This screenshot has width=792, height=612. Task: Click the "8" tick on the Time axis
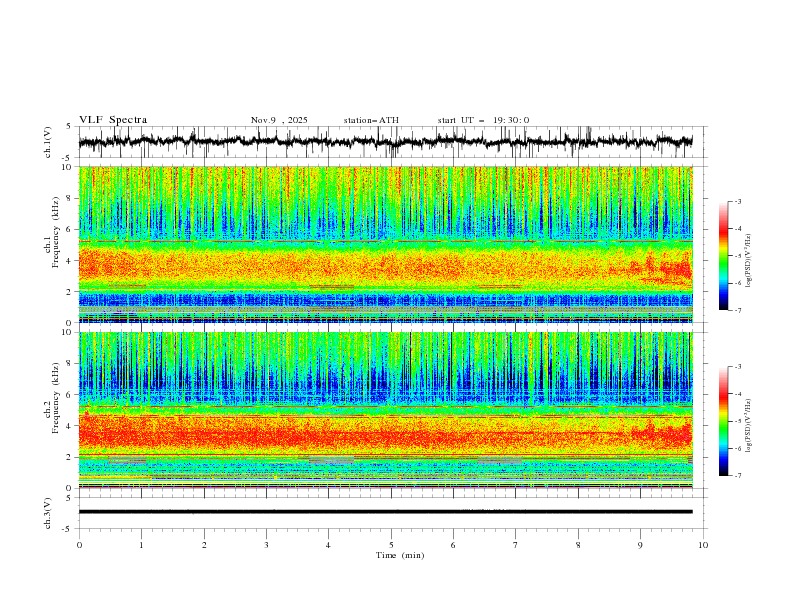click(578, 545)
